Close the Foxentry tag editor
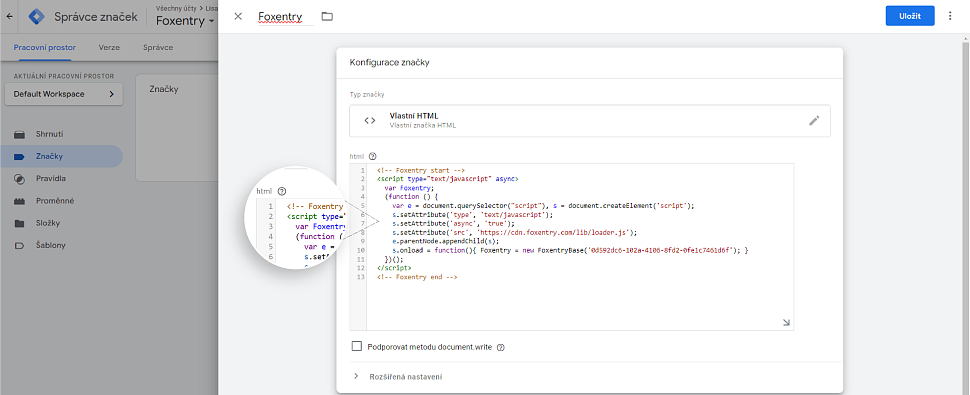Image resolution: width=970 pixels, height=395 pixels. click(x=238, y=16)
